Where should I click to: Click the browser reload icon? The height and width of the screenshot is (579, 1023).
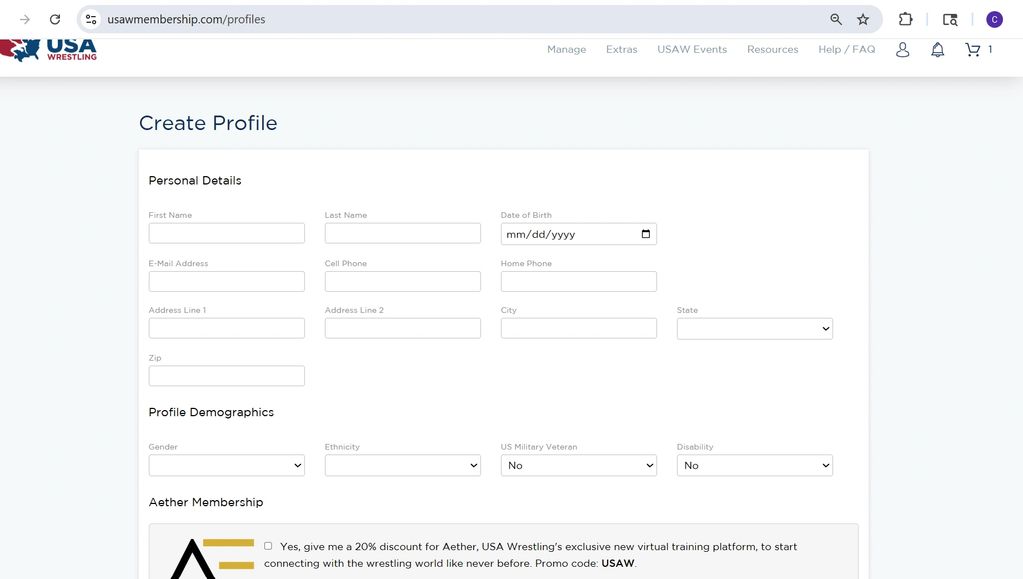[55, 19]
